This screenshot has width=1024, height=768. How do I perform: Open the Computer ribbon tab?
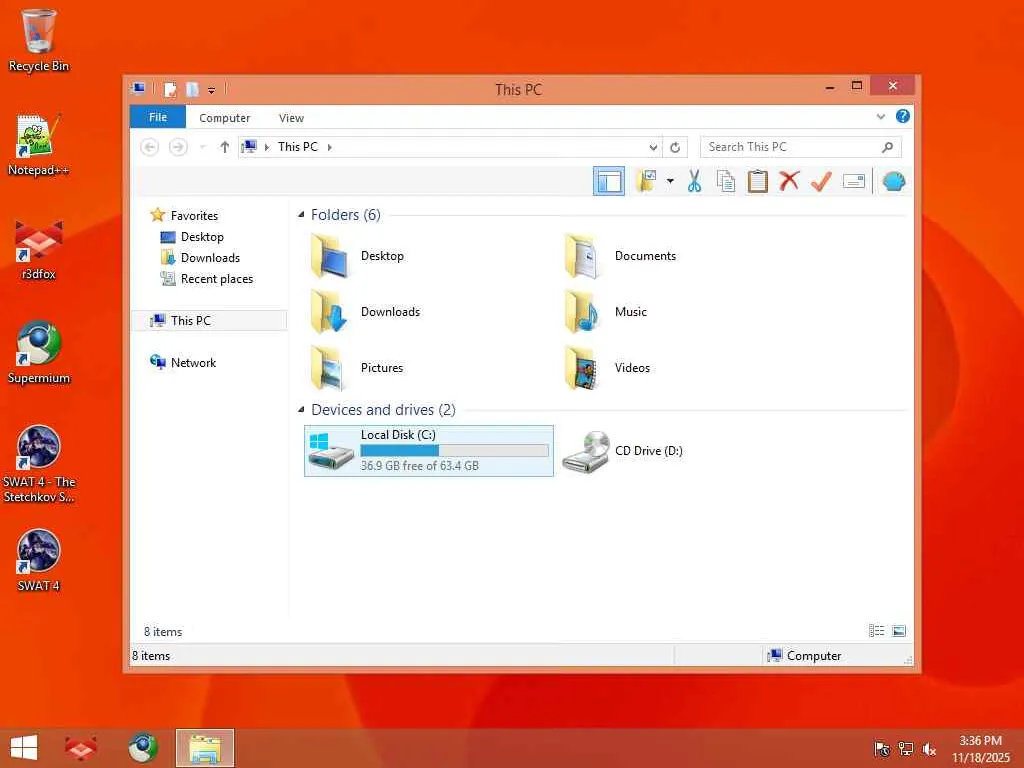[x=225, y=118]
